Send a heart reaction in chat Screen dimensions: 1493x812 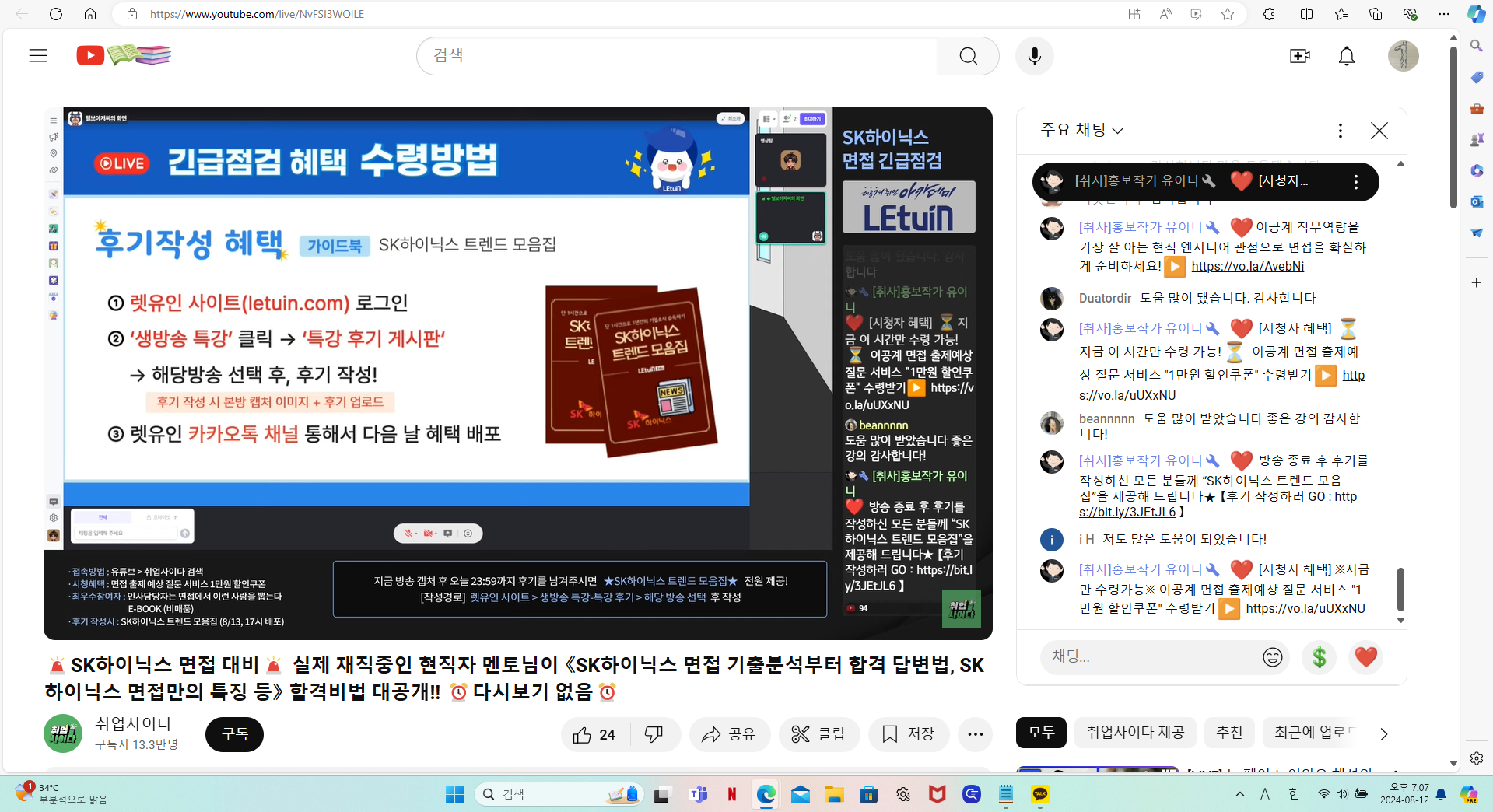(1365, 657)
